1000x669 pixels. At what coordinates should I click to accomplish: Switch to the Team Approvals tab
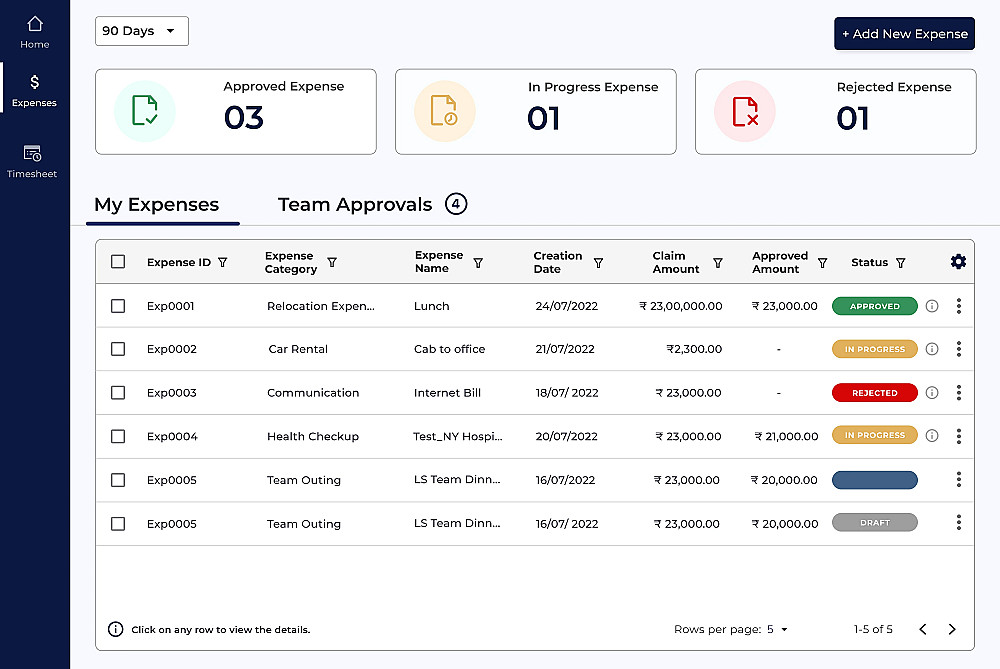(x=355, y=205)
